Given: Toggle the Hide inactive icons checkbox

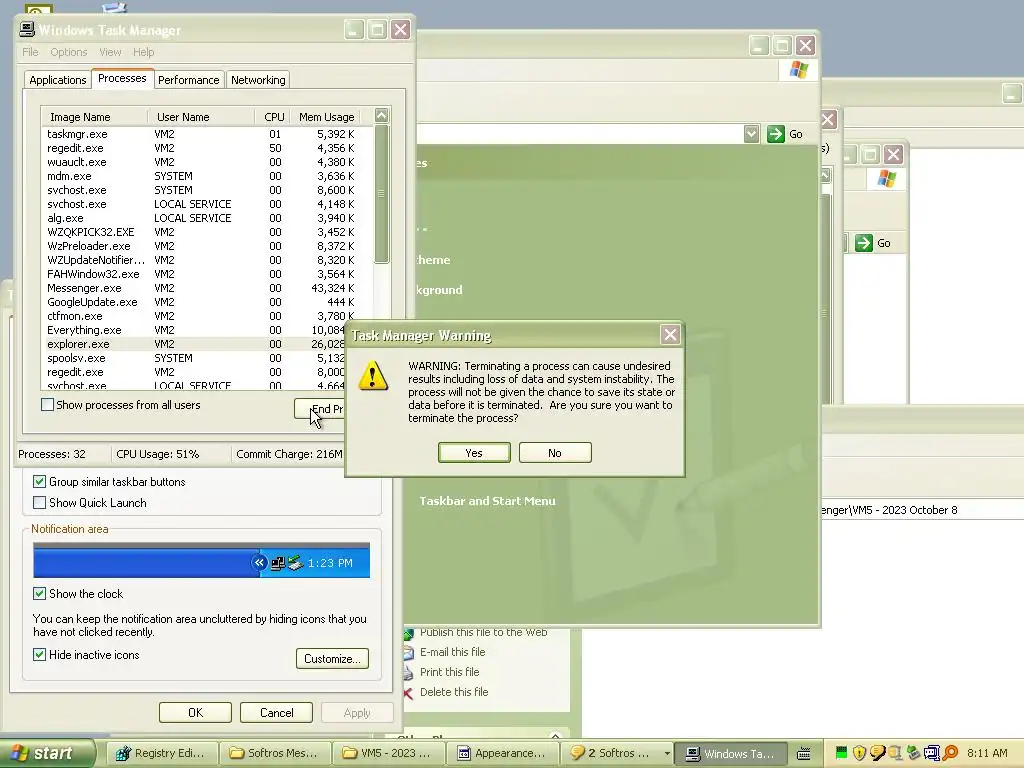Looking at the screenshot, I should click(x=39, y=655).
